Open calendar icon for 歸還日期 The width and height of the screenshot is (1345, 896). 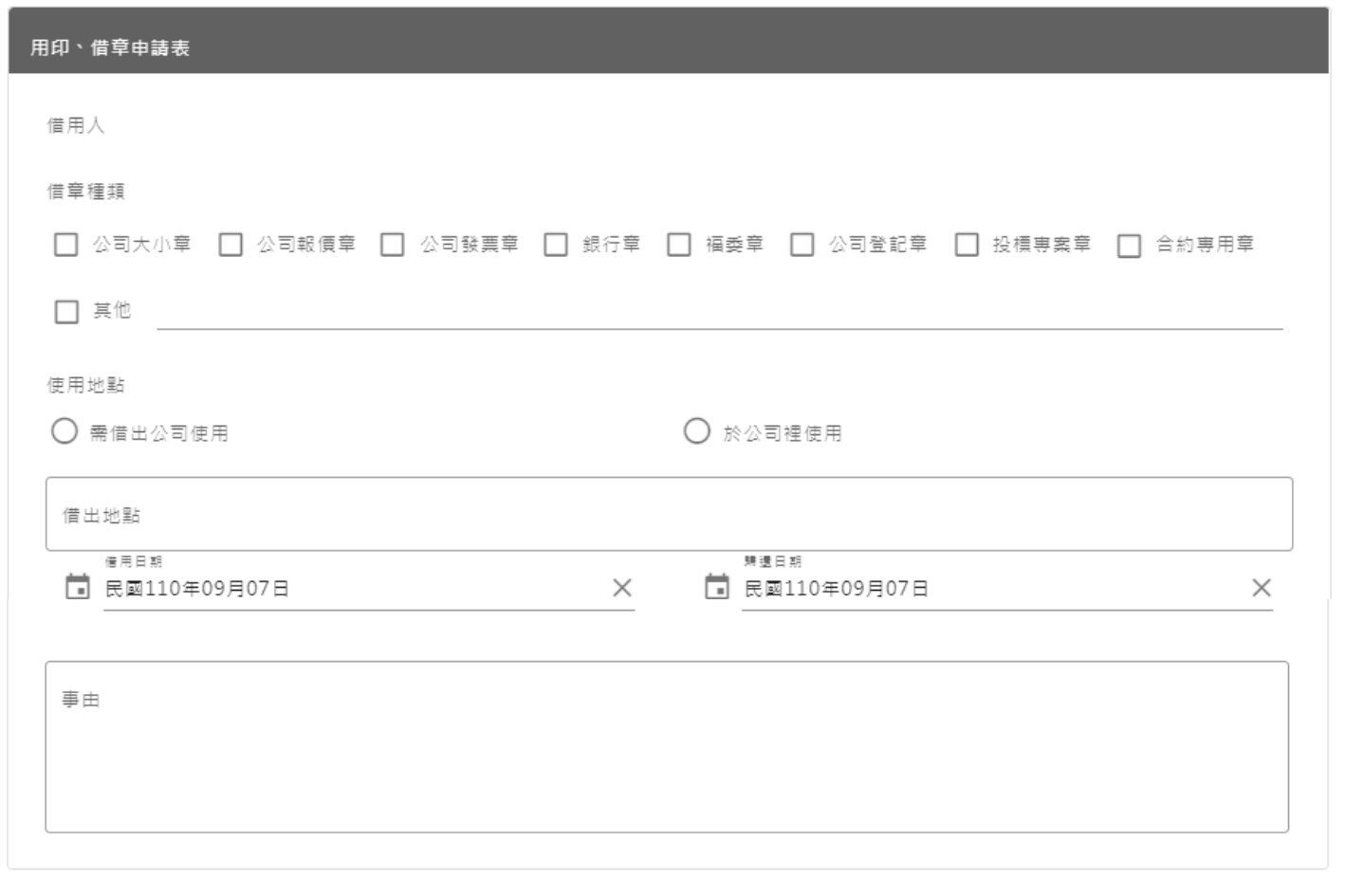coord(717,588)
